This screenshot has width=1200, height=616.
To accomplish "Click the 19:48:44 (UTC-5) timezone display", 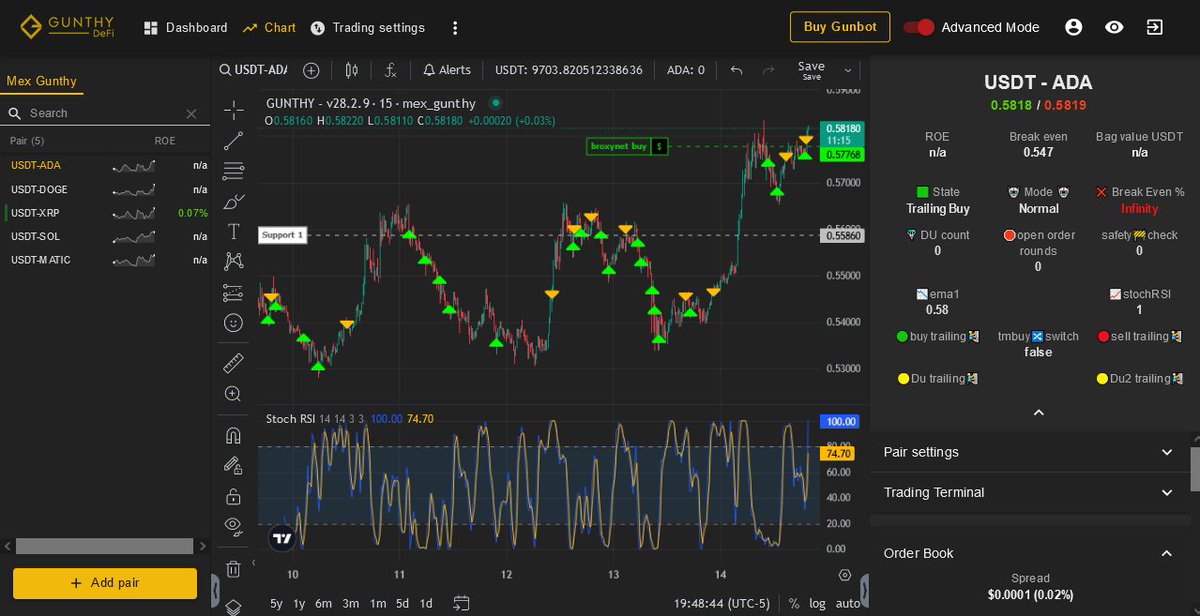I will 722,603.
